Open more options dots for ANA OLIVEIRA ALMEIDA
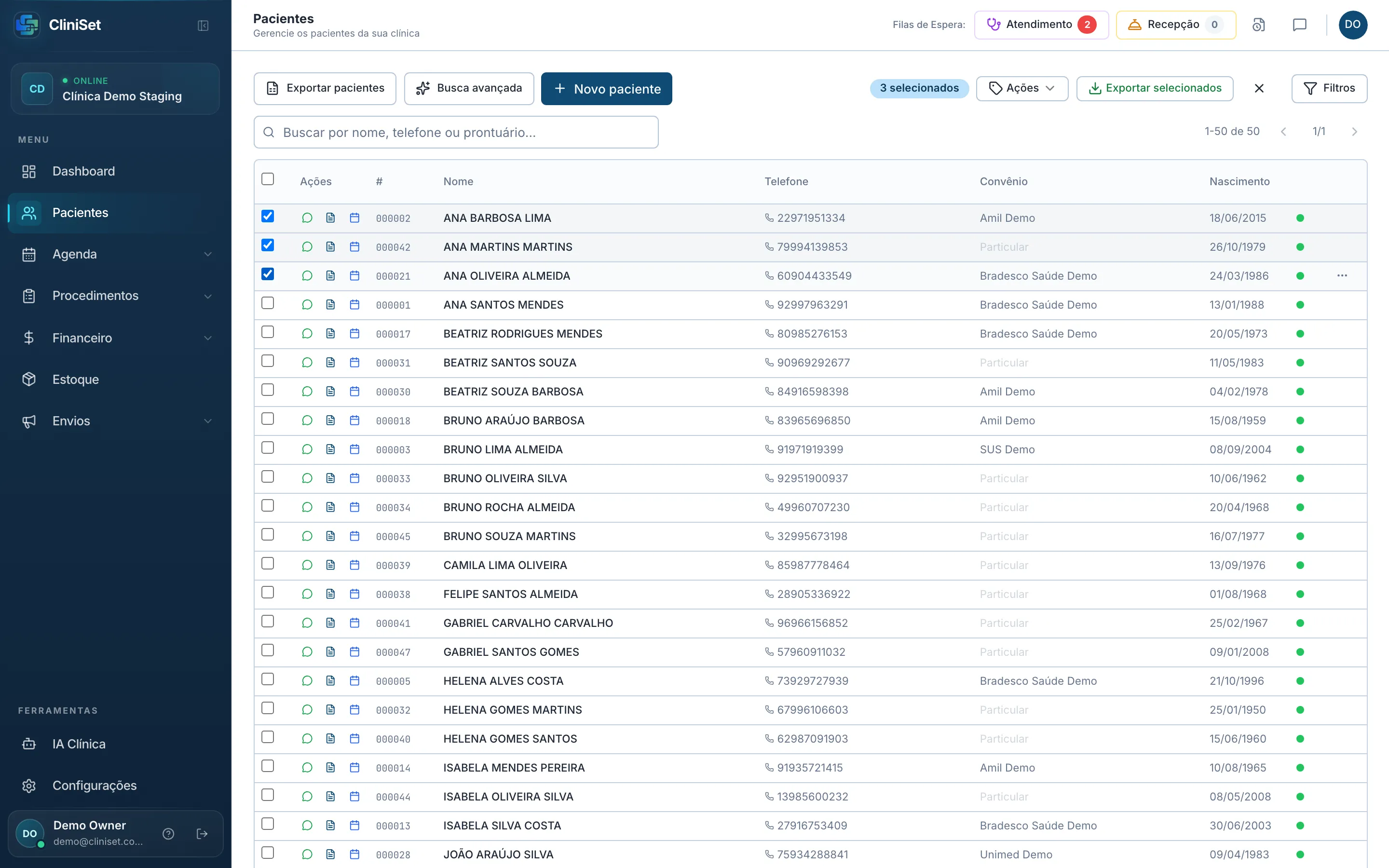 (1342, 275)
